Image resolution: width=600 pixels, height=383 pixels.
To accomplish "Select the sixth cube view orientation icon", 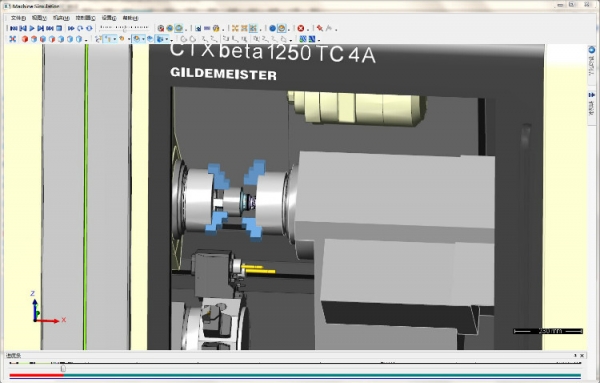I will (70, 39).
